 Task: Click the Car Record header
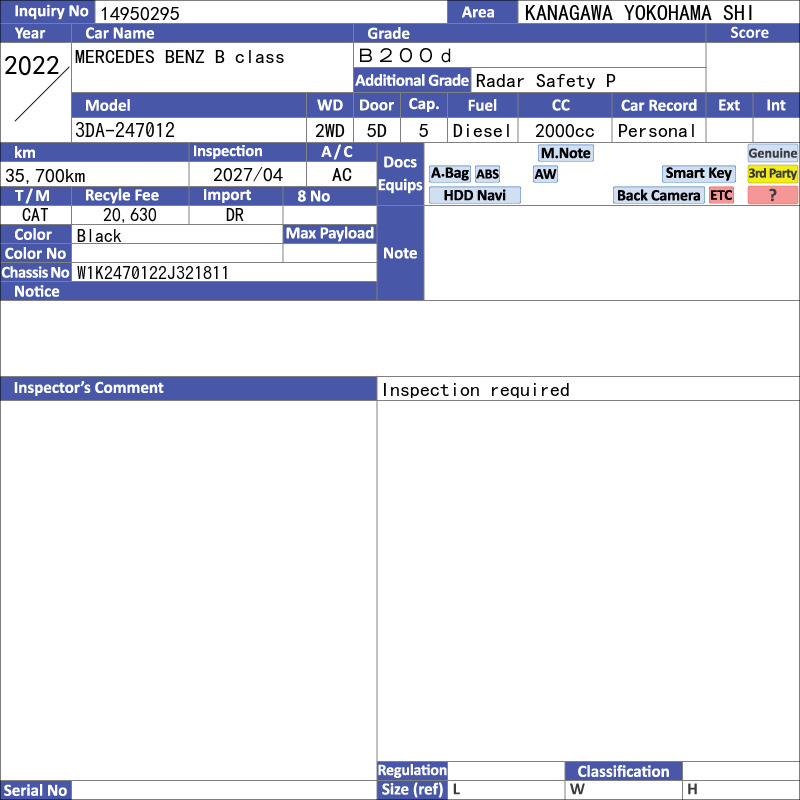pyautogui.click(x=659, y=106)
